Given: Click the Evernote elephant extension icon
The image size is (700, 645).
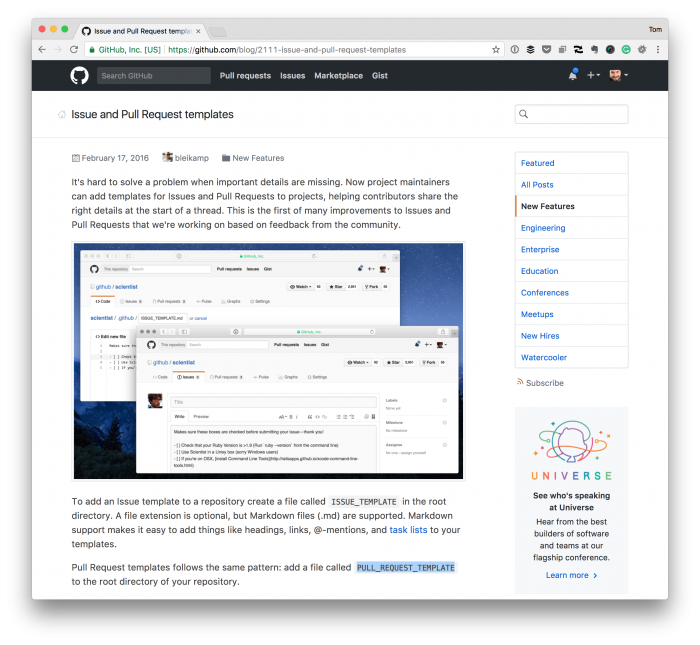Looking at the screenshot, I should coord(594,50).
